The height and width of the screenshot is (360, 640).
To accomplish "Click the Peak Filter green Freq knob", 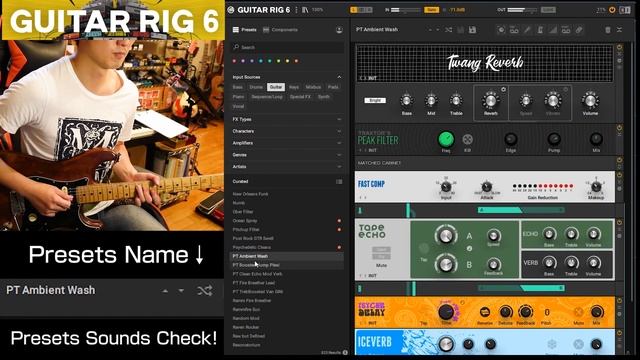I will pos(446,139).
